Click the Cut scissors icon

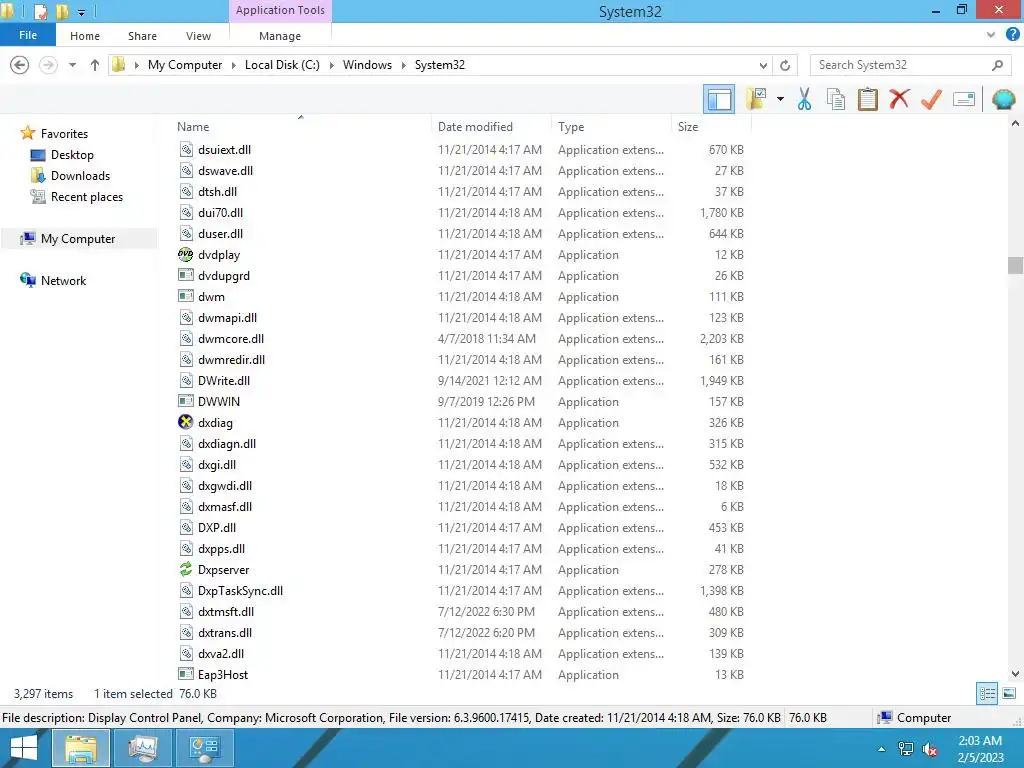click(x=804, y=99)
